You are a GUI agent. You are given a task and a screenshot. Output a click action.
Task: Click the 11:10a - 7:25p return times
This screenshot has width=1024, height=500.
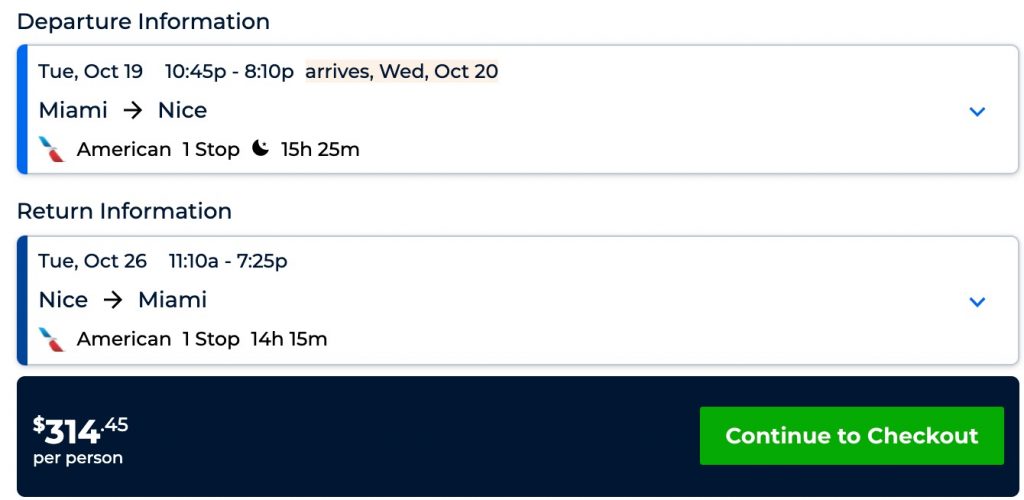228,261
